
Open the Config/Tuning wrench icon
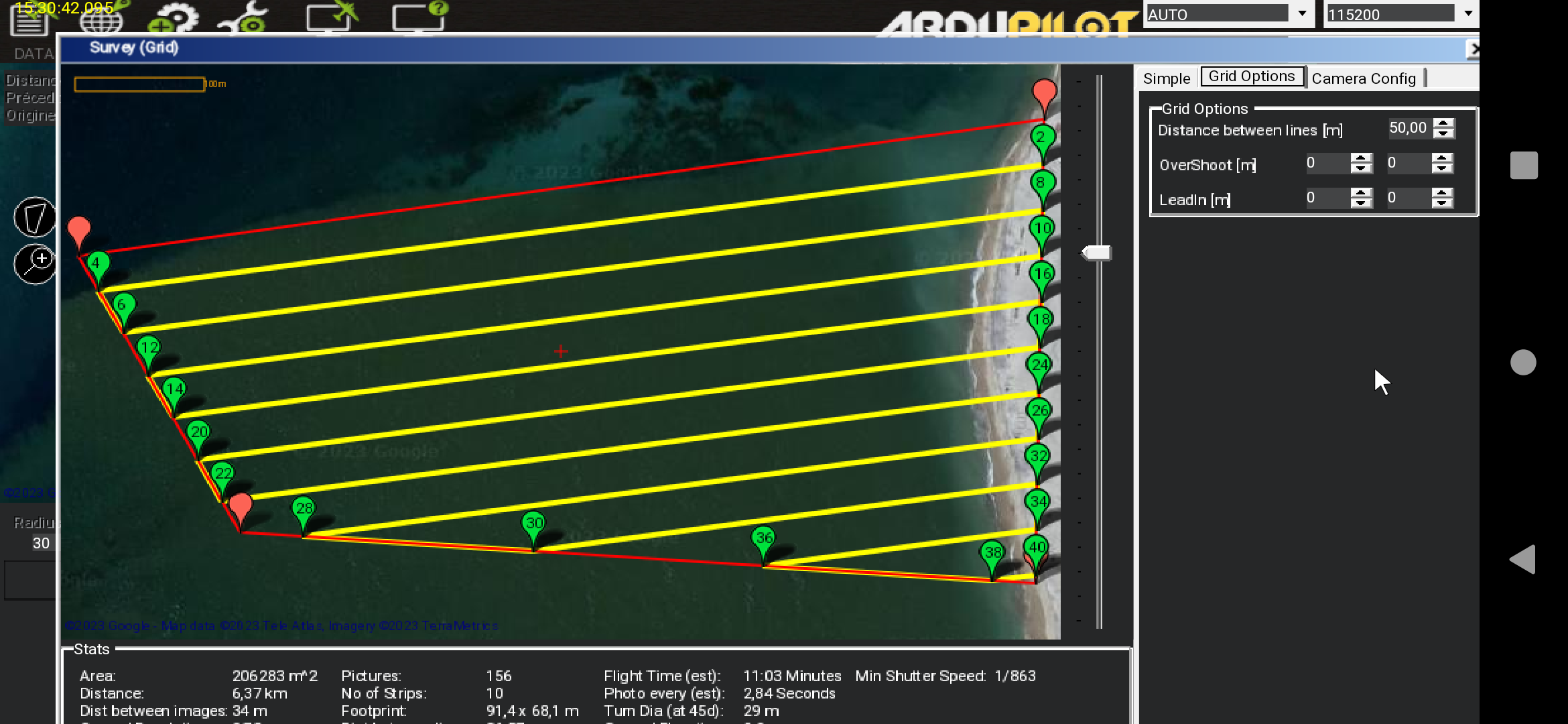coord(244,18)
